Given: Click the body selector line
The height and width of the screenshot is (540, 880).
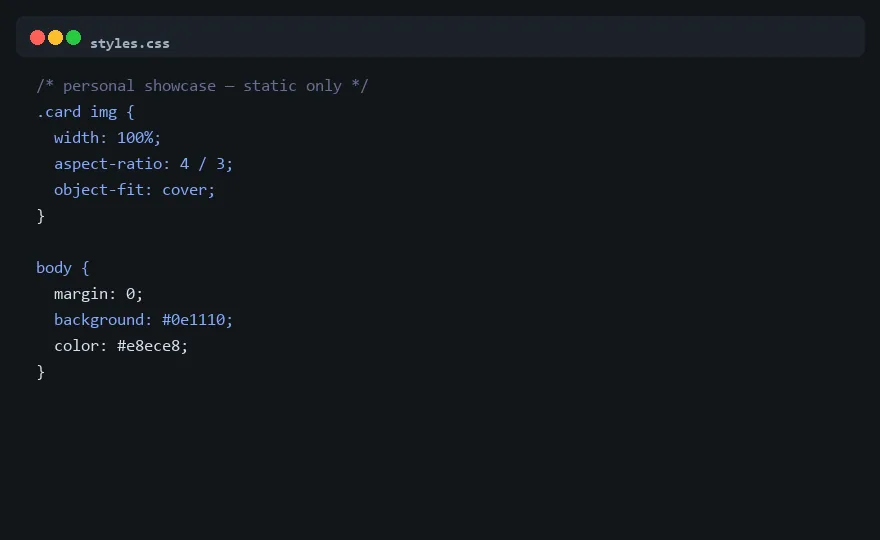Looking at the screenshot, I should (x=63, y=268).
